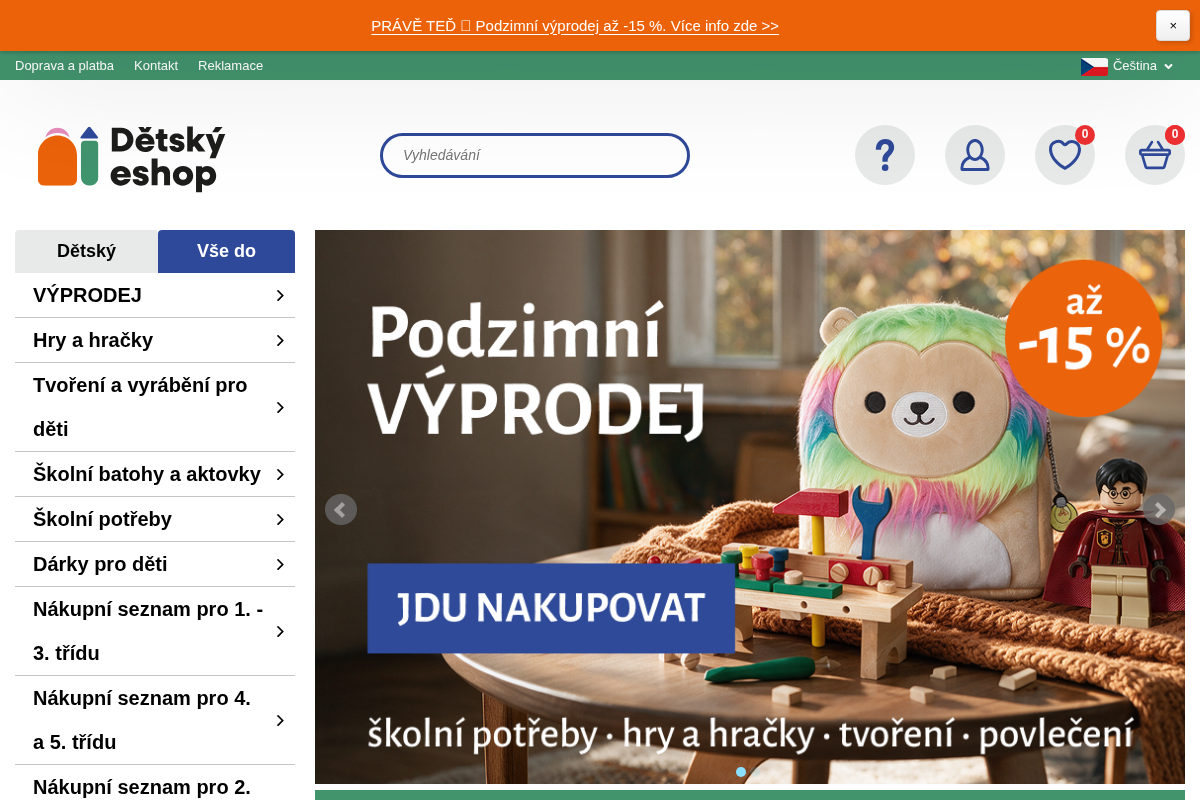1200x800 pixels.
Task: Open the wishlist heart icon
Action: click(1065, 155)
